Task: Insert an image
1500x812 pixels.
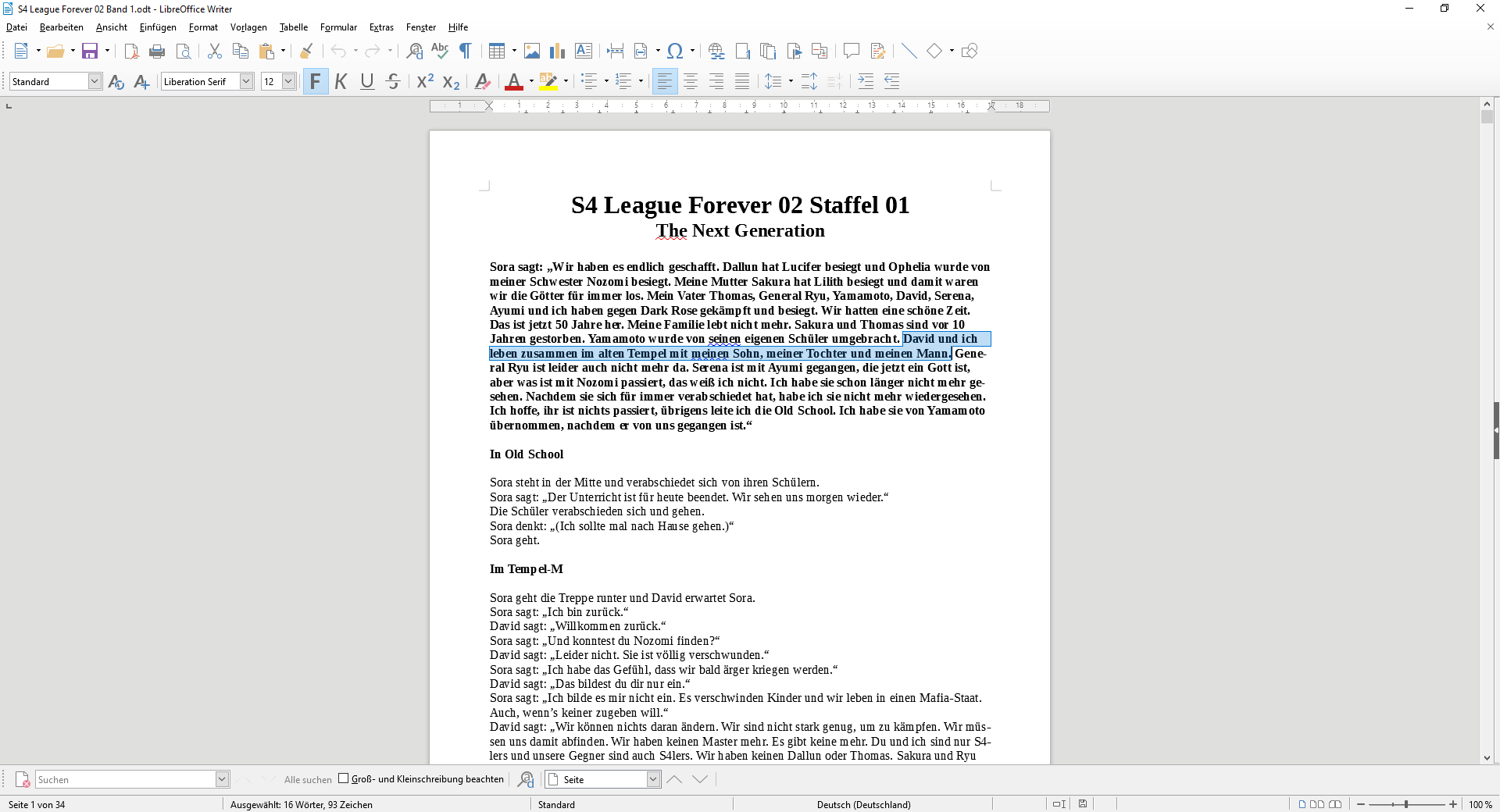Action: tap(532, 52)
